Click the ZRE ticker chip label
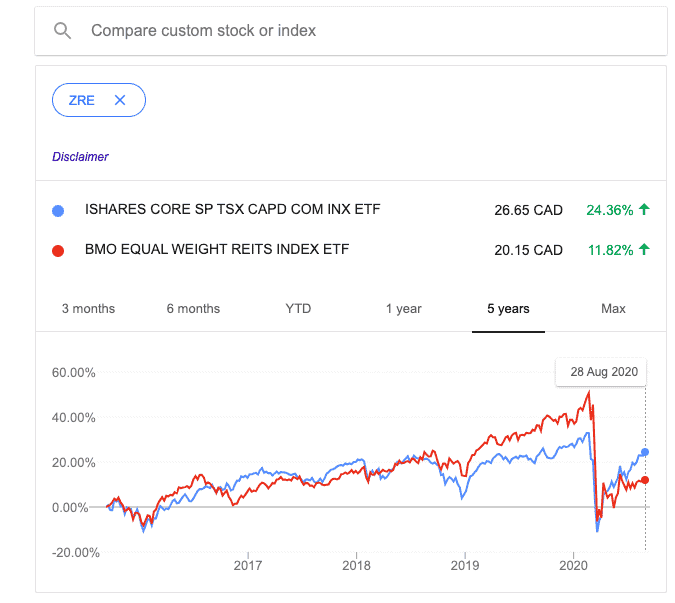The width and height of the screenshot is (675, 603). (81, 100)
